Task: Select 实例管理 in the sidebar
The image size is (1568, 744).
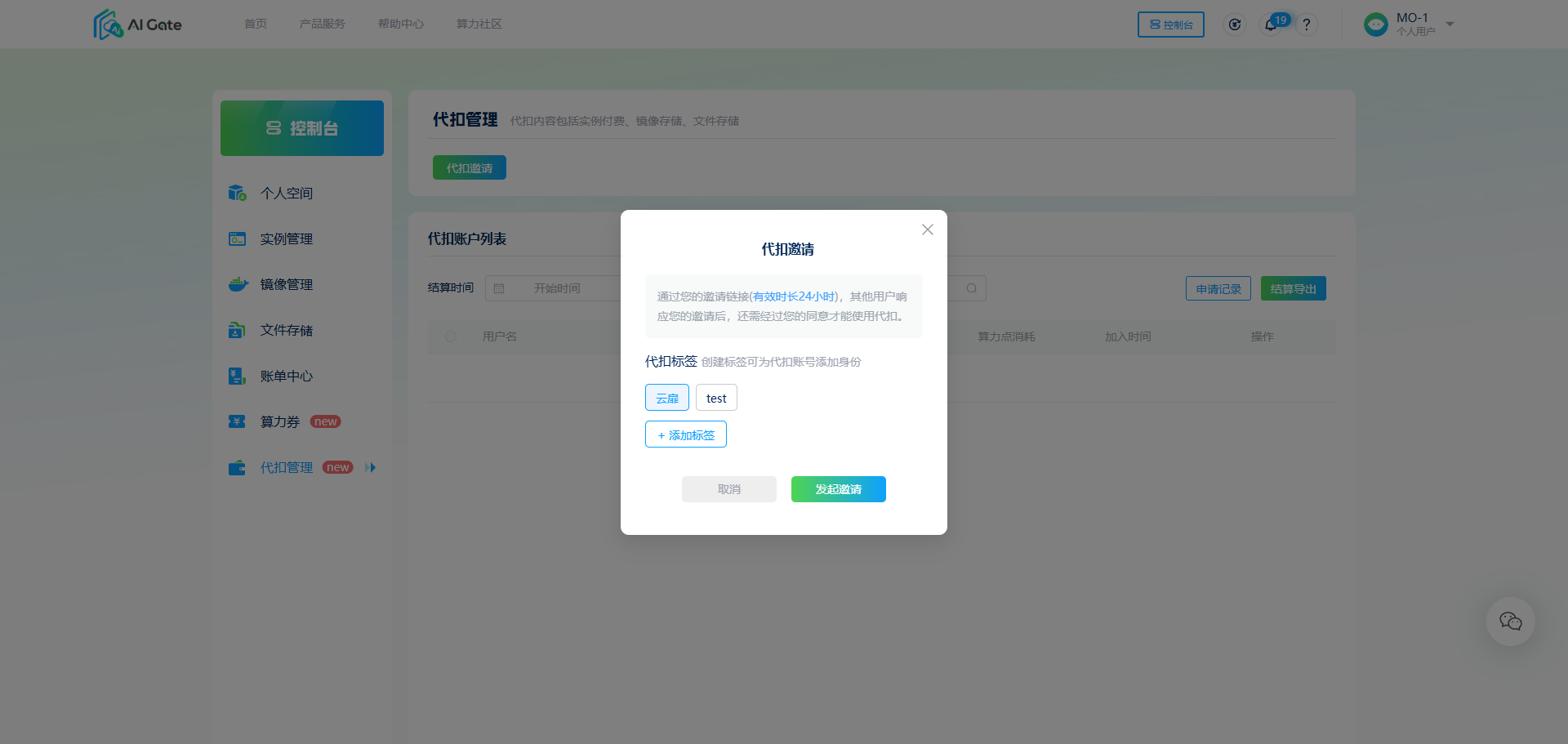Action: [x=285, y=238]
